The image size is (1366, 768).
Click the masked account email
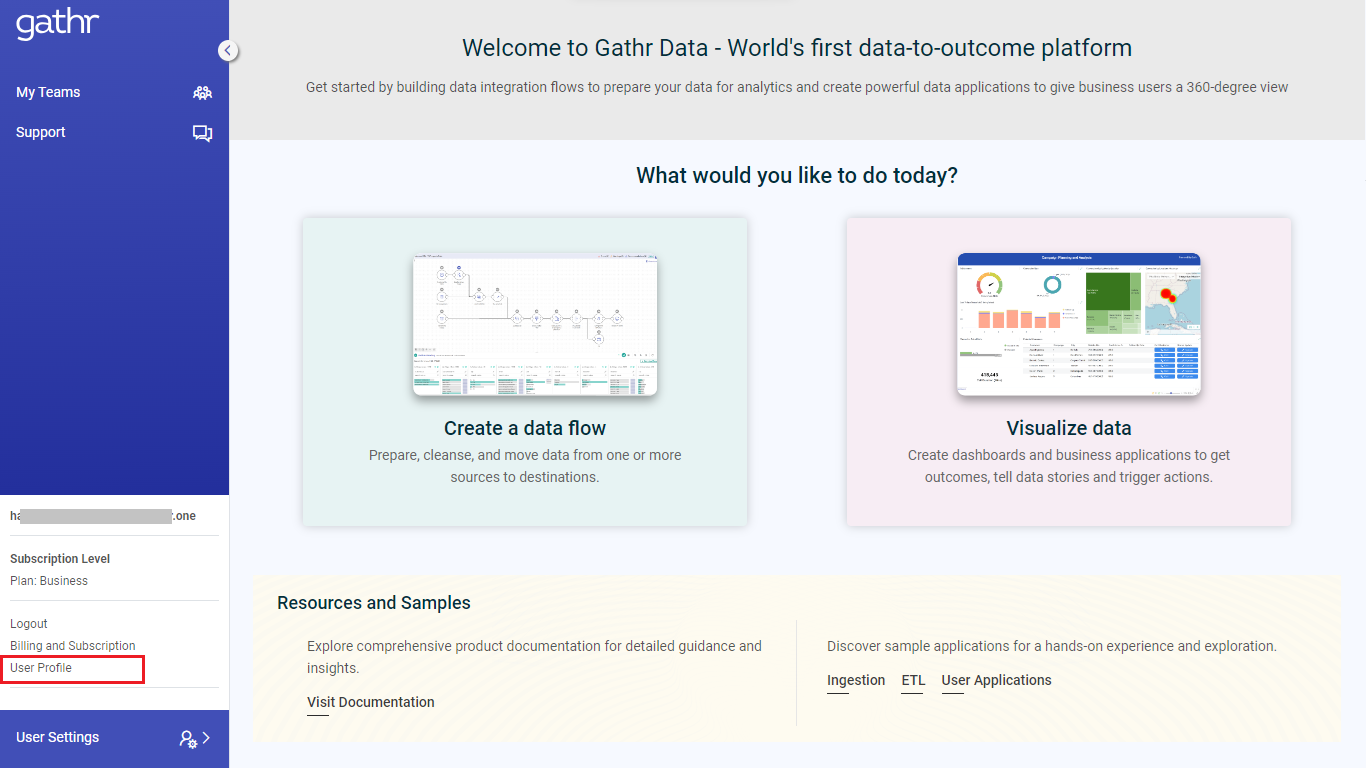pyautogui.click(x=103, y=516)
